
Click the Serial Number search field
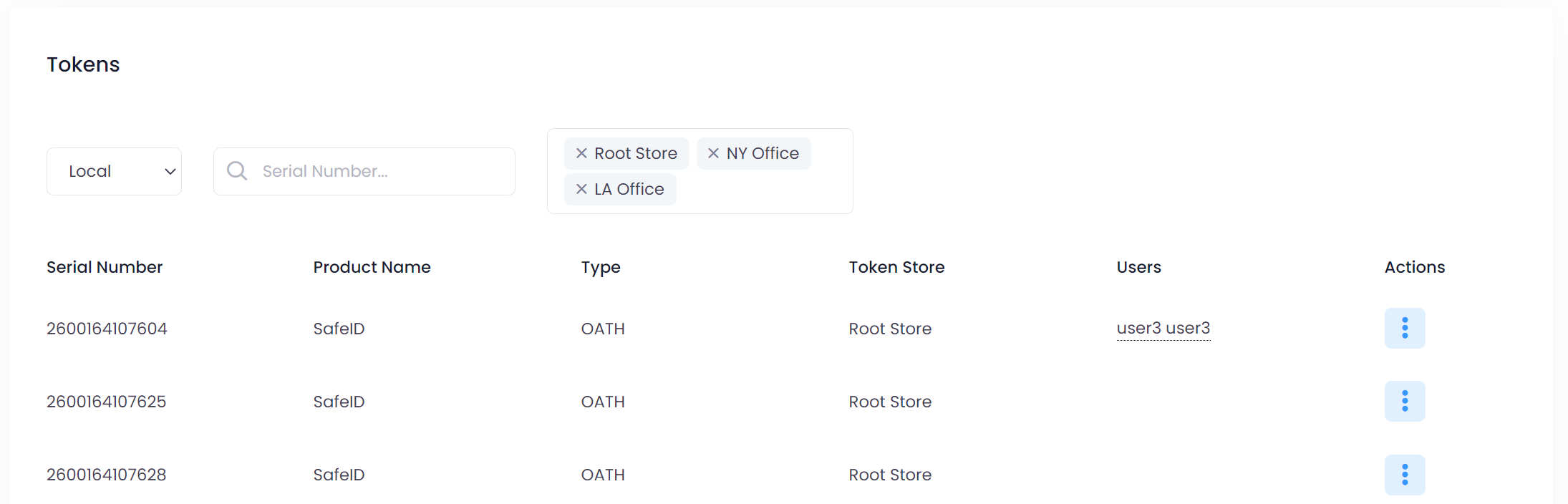click(x=379, y=171)
